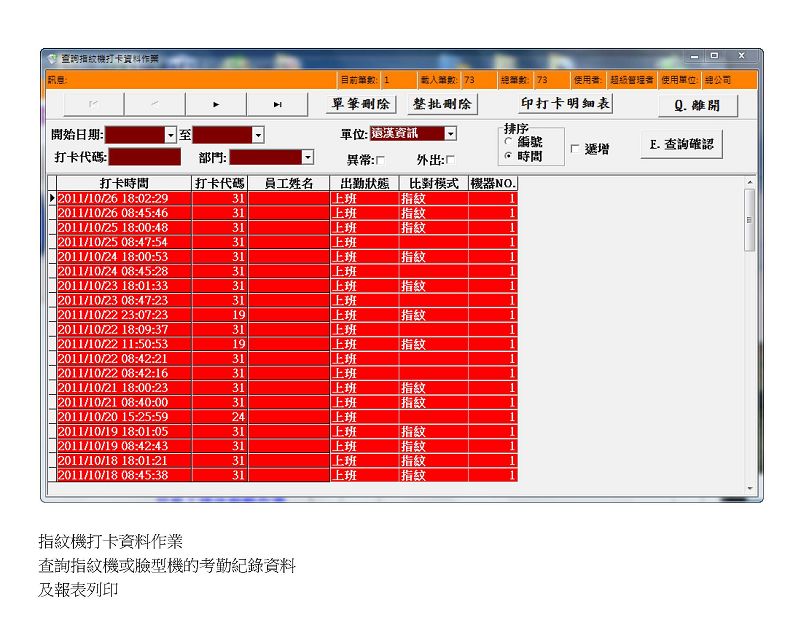Click the 打卡代碼 input field
The height and width of the screenshot is (639, 800).
click(145, 157)
